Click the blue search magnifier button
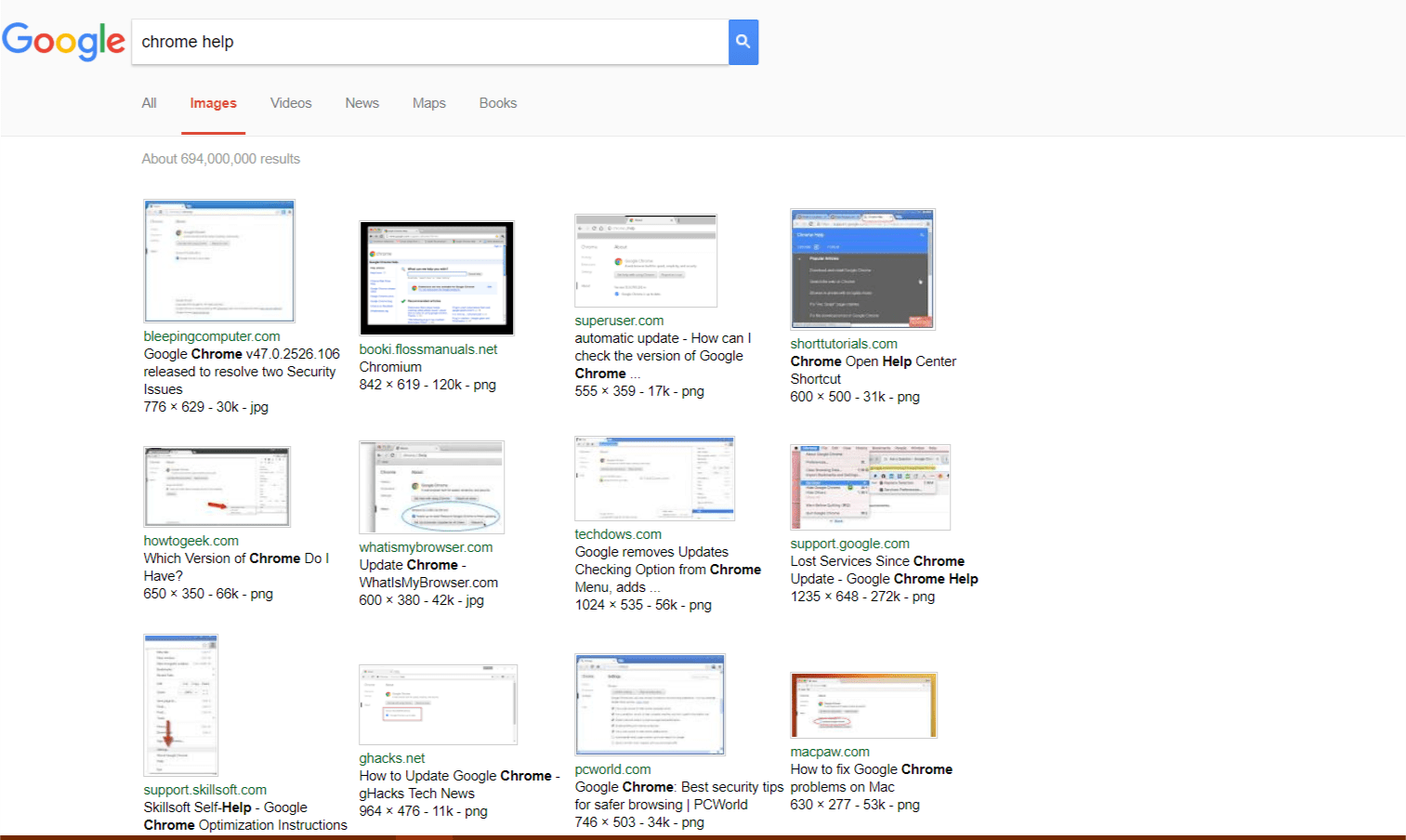The height and width of the screenshot is (840, 1406). tap(743, 42)
